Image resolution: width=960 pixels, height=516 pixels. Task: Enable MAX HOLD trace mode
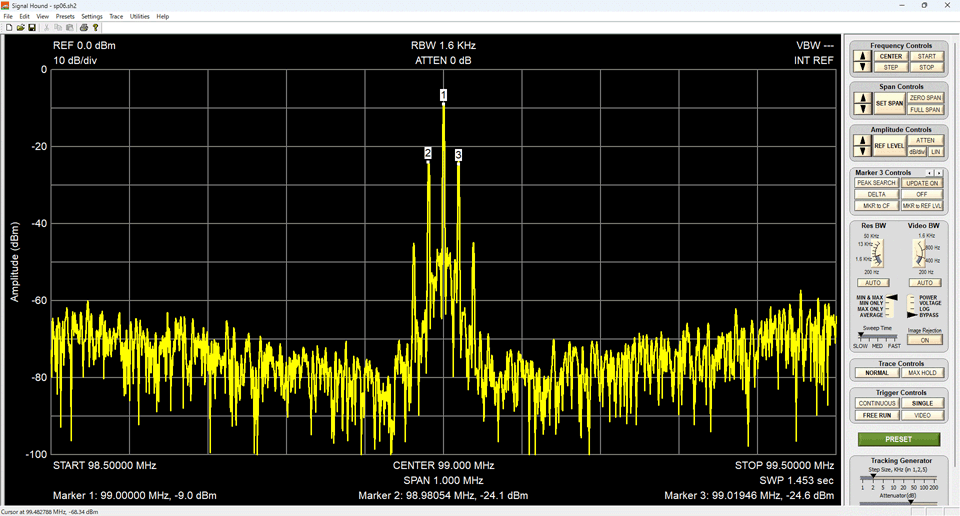[922, 373]
